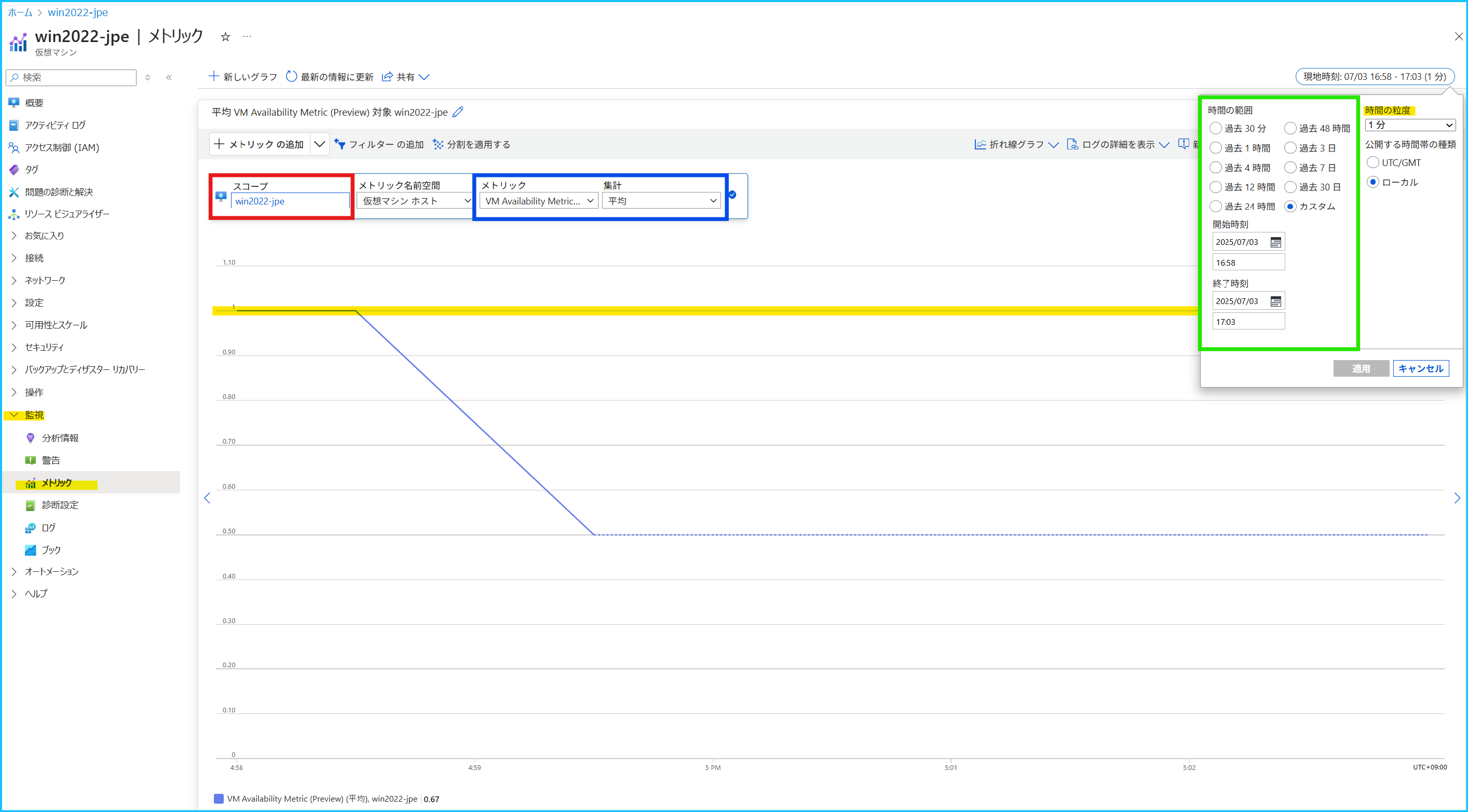The width and height of the screenshot is (1468, 812).
Task: Select the 過去 48 時間 radio button
Action: pos(1290,129)
